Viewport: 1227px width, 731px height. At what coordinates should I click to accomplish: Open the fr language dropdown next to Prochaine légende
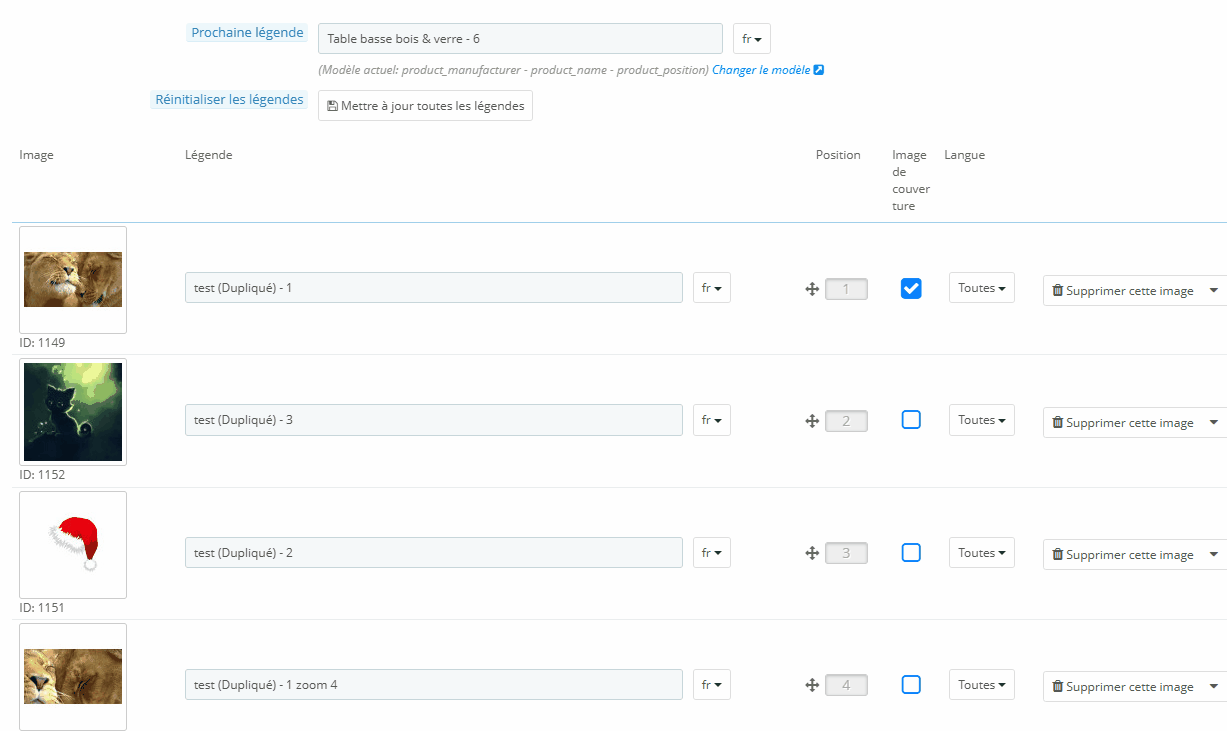click(751, 39)
